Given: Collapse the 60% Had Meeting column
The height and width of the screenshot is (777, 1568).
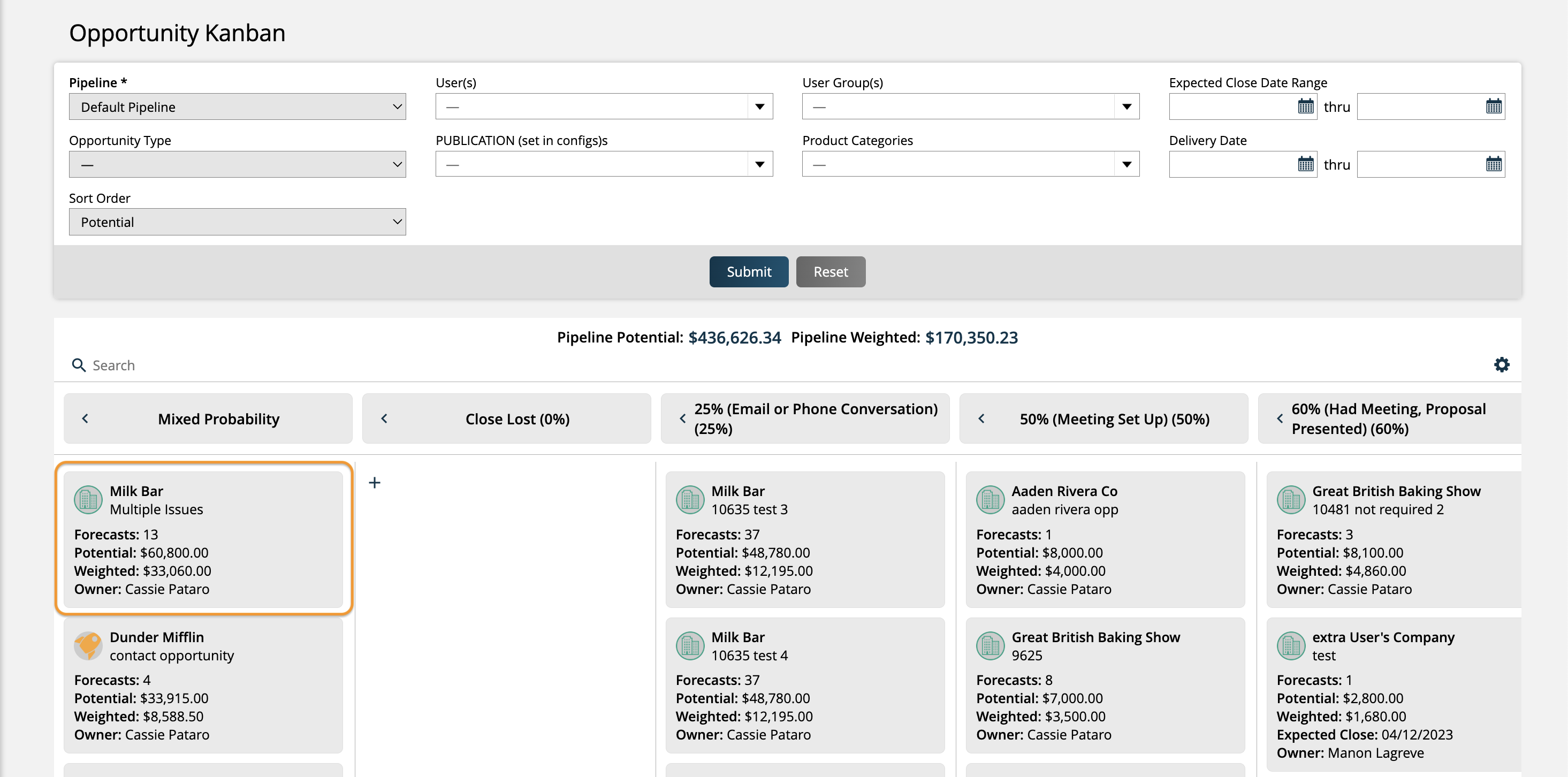Looking at the screenshot, I should (1280, 418).
